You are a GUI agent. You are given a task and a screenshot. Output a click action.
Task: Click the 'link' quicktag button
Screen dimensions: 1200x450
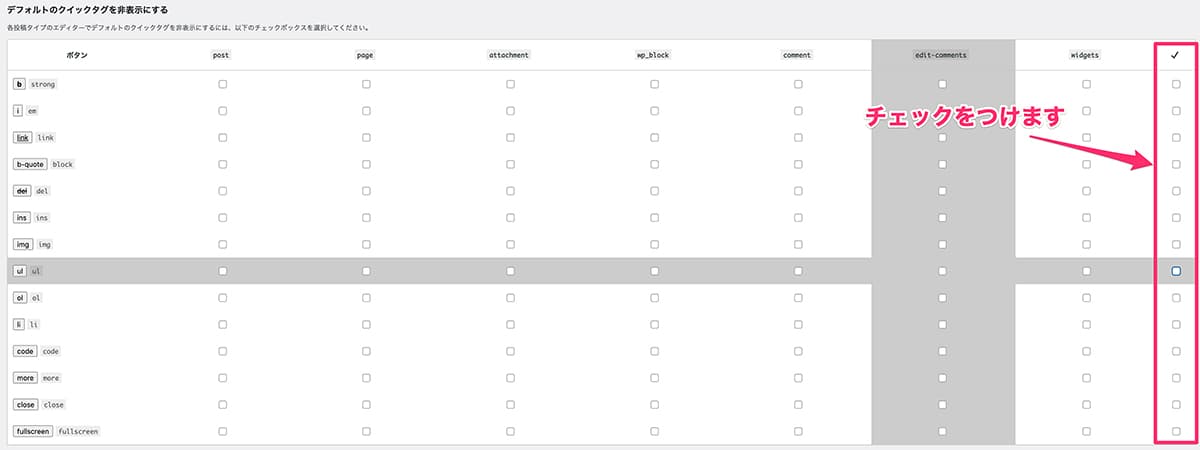[22, 137]
